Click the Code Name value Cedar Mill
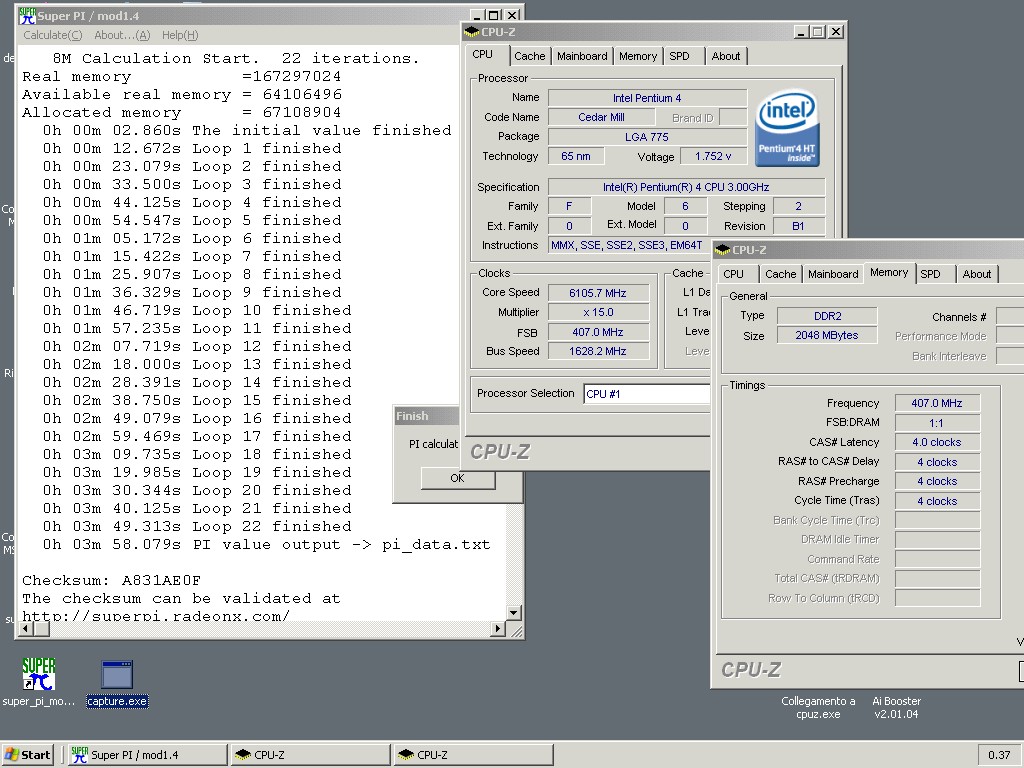 coord(601,118)
